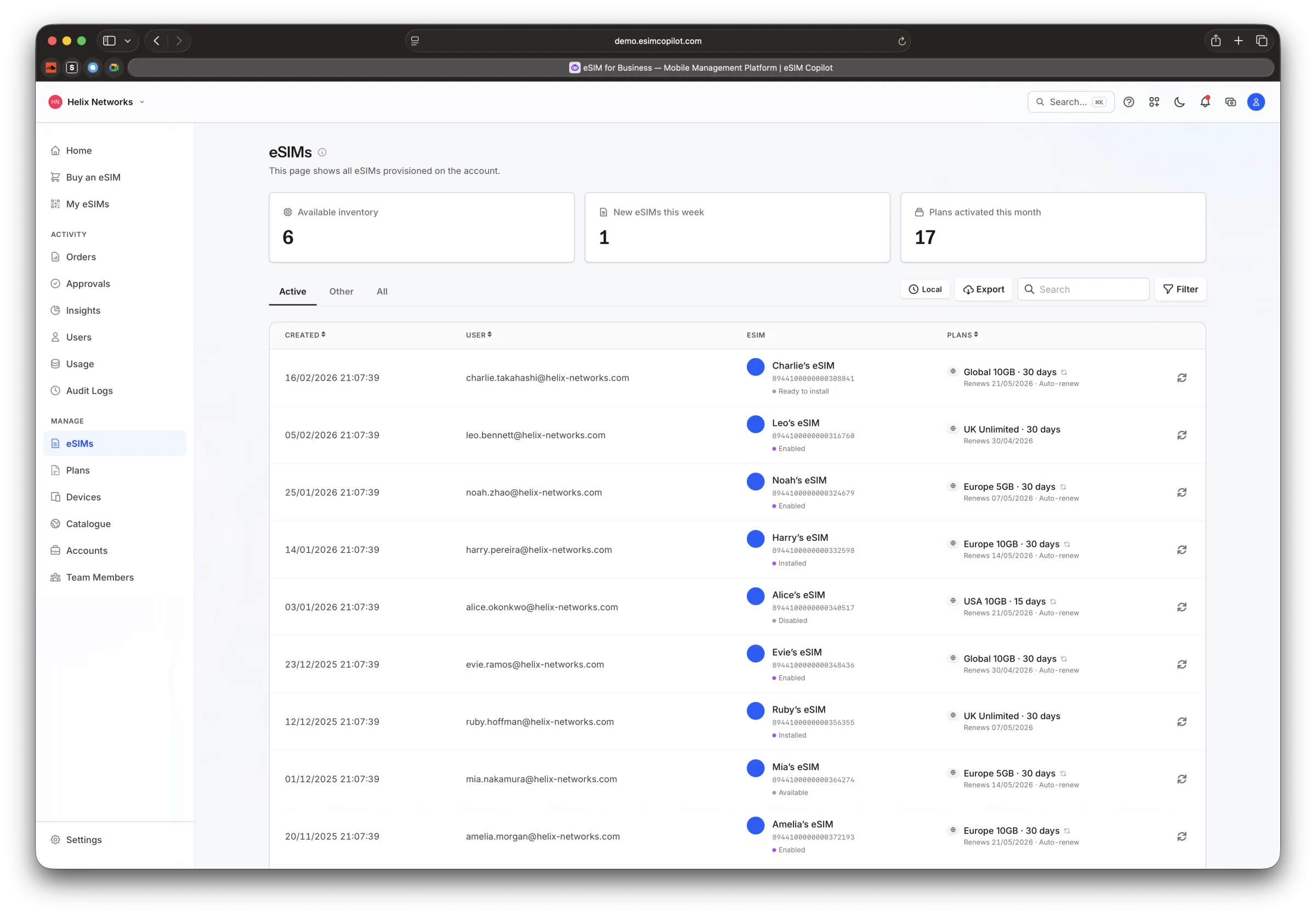Open Safari sidebar options chevron
The width and height of the screenshot is (1316, 916).
coord(128,41)
